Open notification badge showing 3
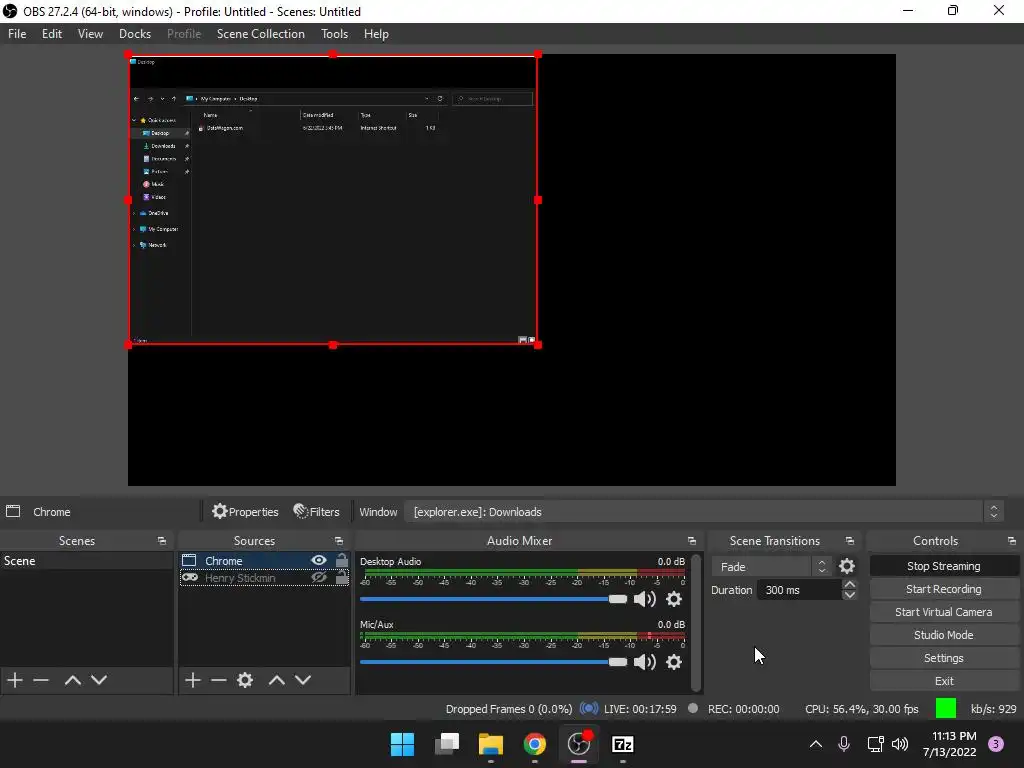This screenshot has height=768, width=1024. tap(996, 744)
